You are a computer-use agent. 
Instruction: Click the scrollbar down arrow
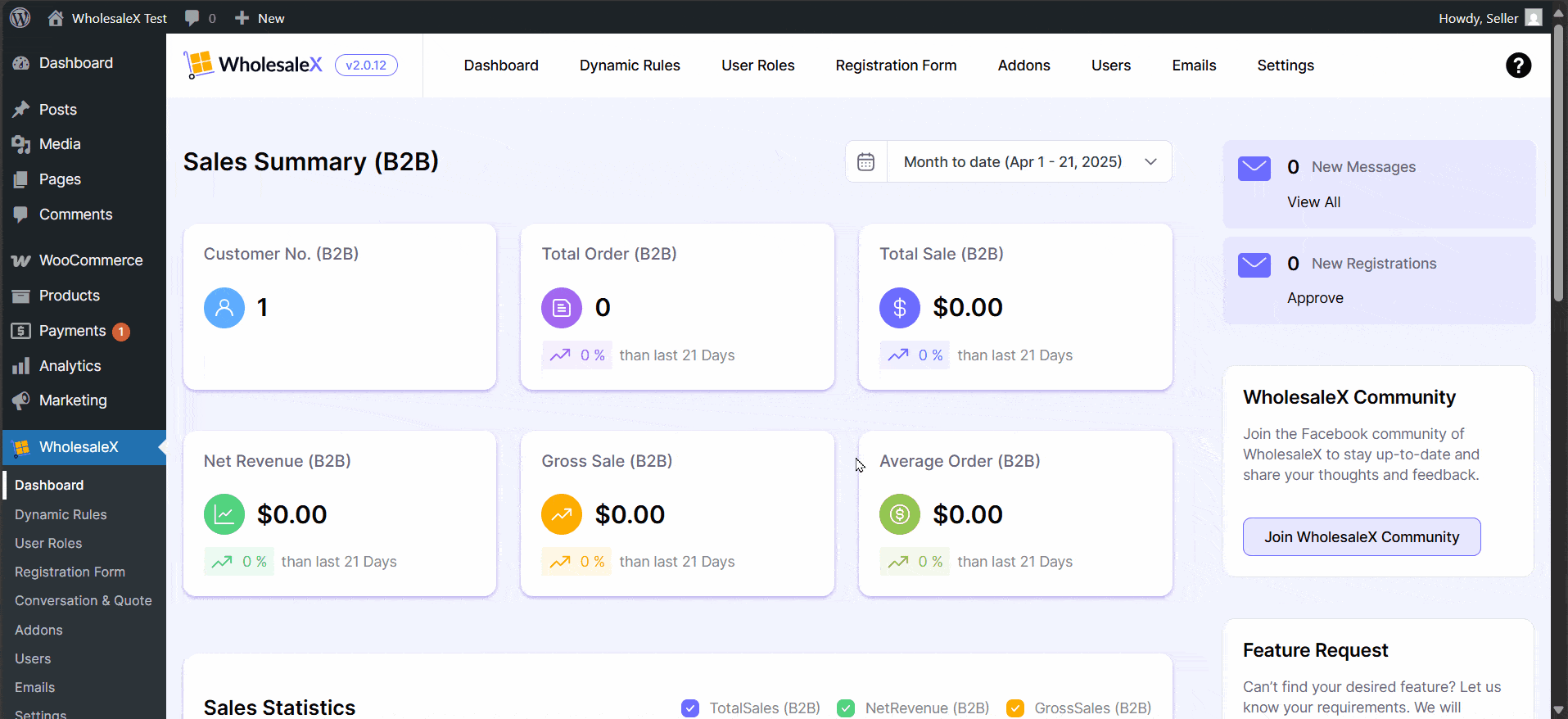[x=1559, y=710]
